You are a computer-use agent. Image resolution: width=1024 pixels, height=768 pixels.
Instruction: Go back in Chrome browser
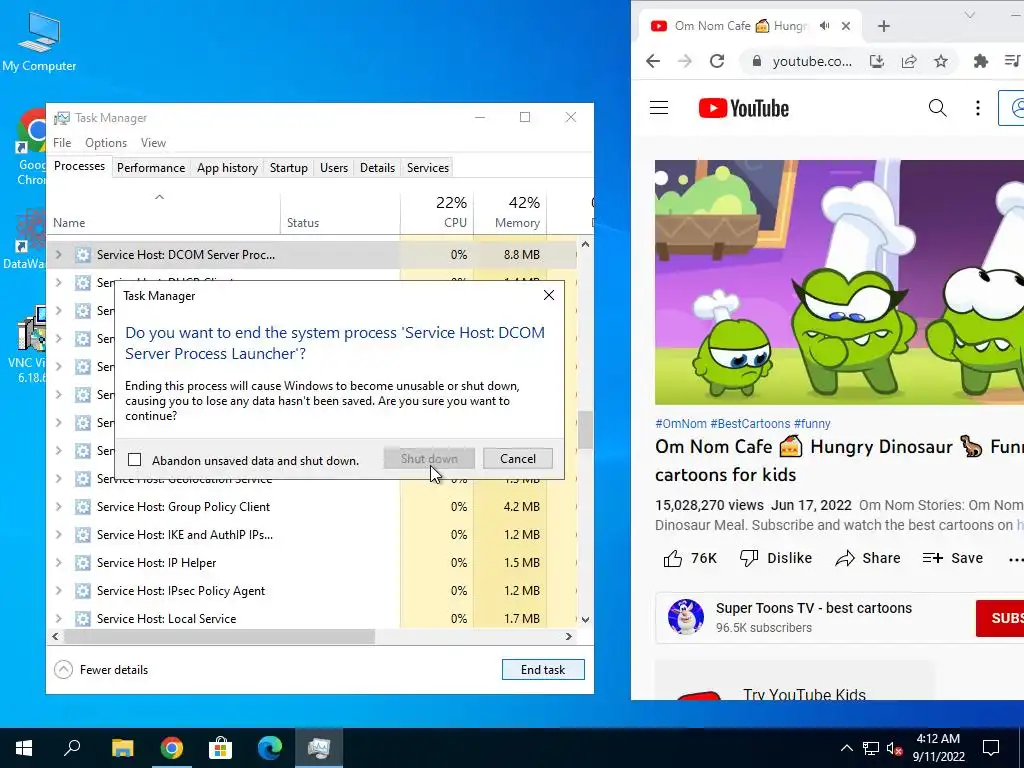click(653, 61)
